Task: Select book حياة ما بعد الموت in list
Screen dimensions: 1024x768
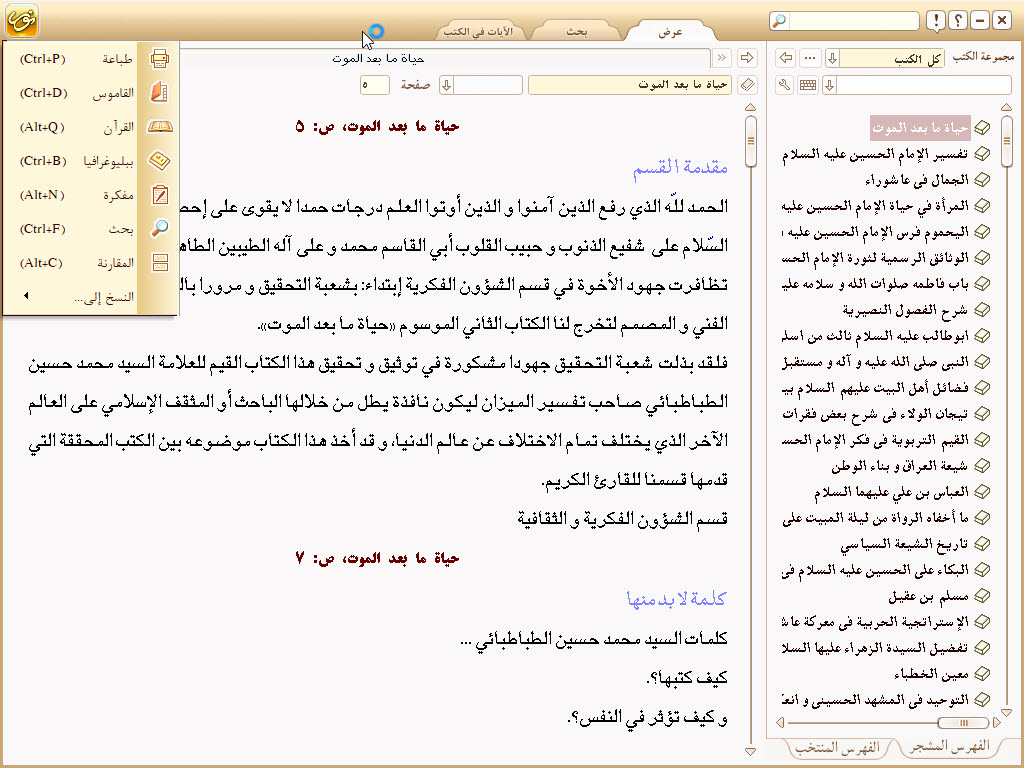Action: pyautogui.click(x=920, y=128)
